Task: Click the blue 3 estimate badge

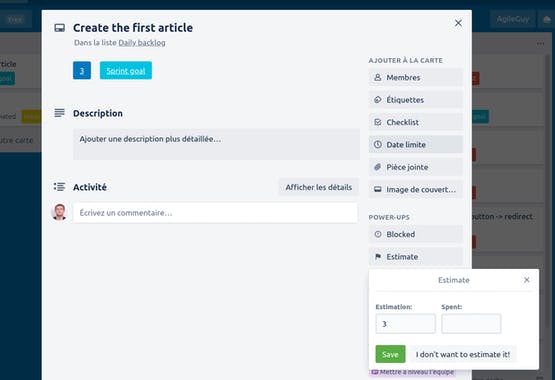Action: (x=82, y=70)
